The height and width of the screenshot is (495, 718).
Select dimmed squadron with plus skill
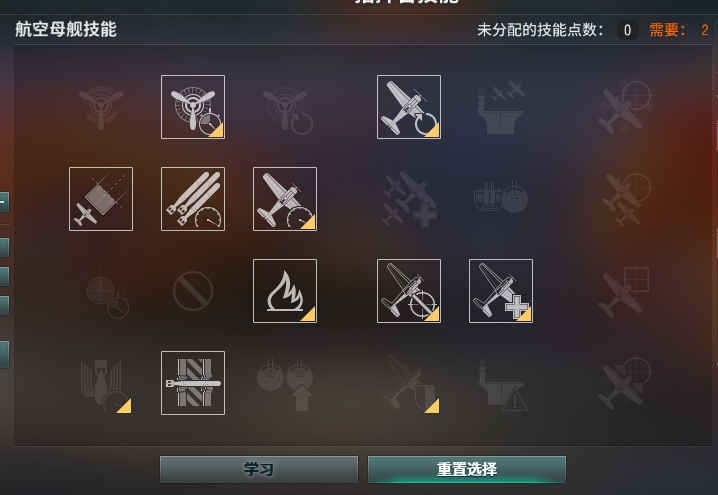[409, 199]
